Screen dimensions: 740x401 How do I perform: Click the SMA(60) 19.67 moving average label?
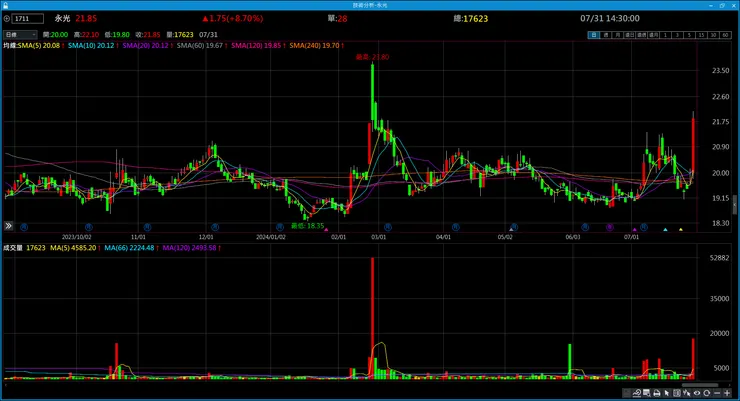[x=202, y=45]
